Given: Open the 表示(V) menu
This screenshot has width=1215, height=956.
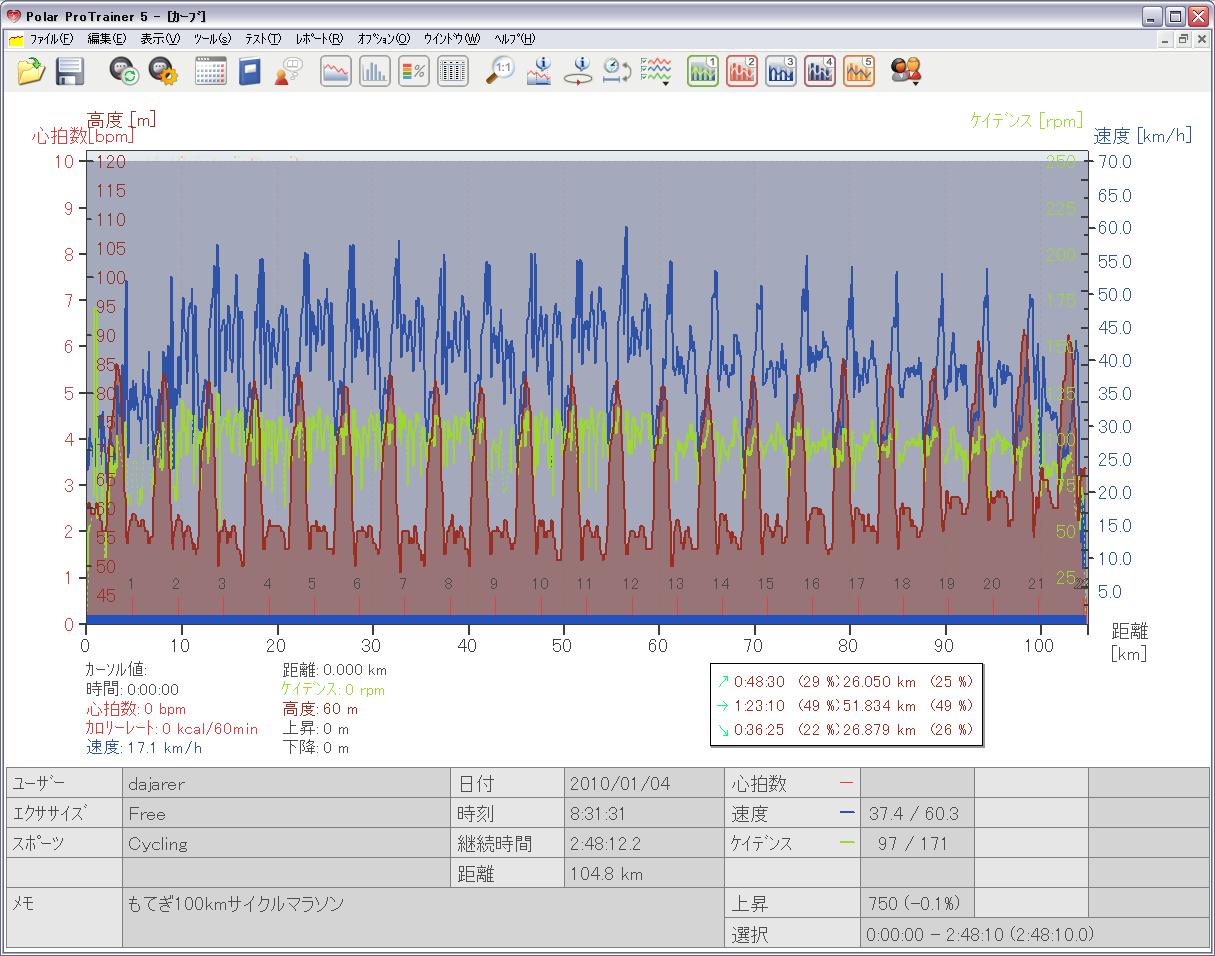Looking at the screenshot, I should tap(160, 39).
